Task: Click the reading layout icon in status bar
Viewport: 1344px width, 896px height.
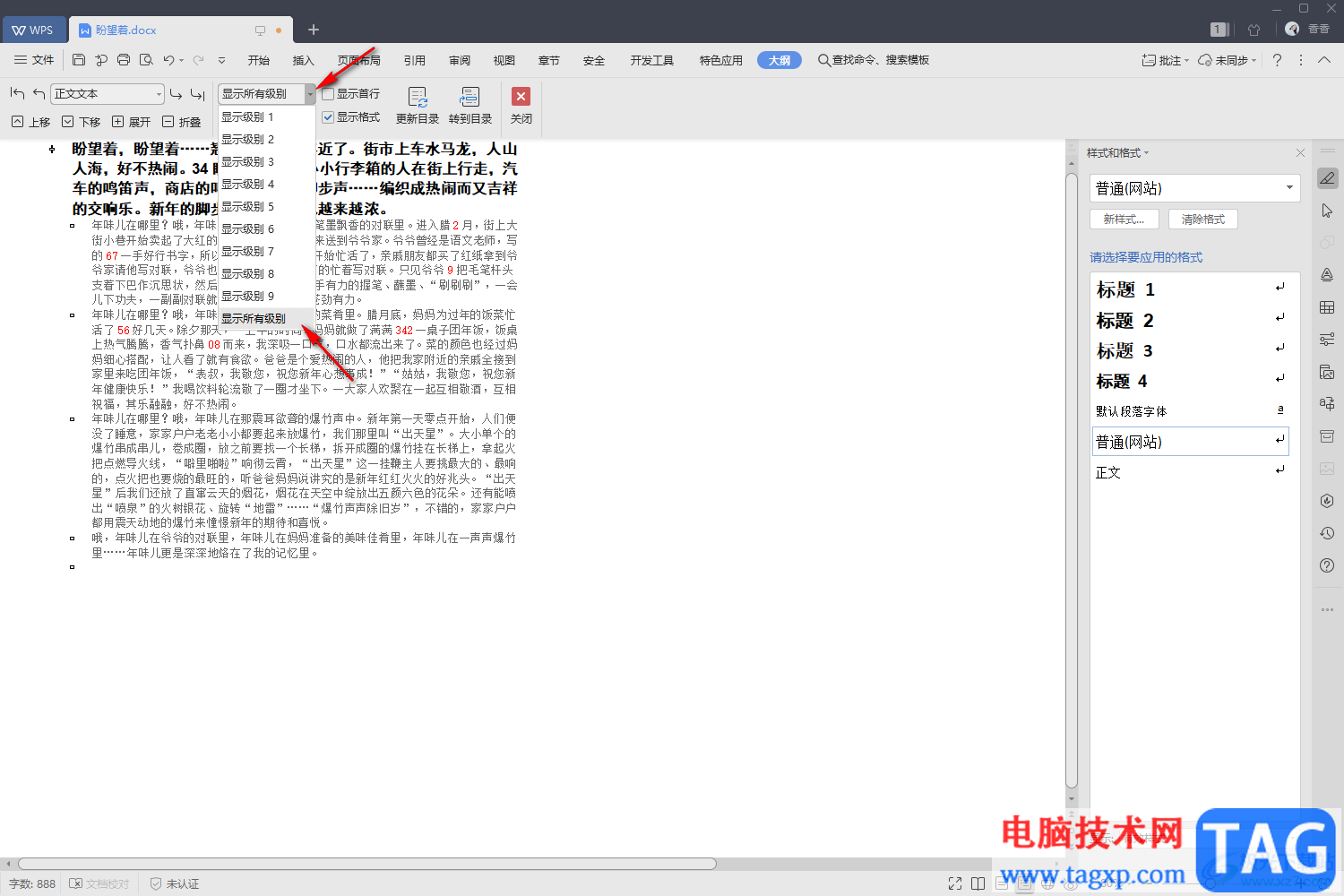Action: coord(978,883)
